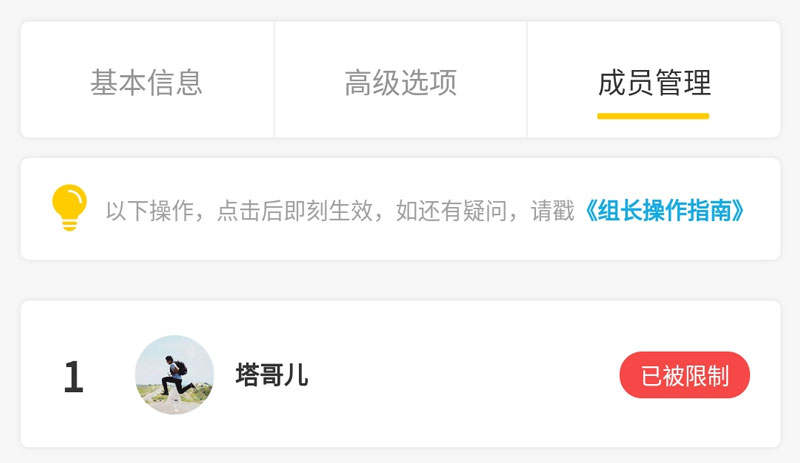Click the red 已被限制 button

pyautogui.click(x=685, y=375)
